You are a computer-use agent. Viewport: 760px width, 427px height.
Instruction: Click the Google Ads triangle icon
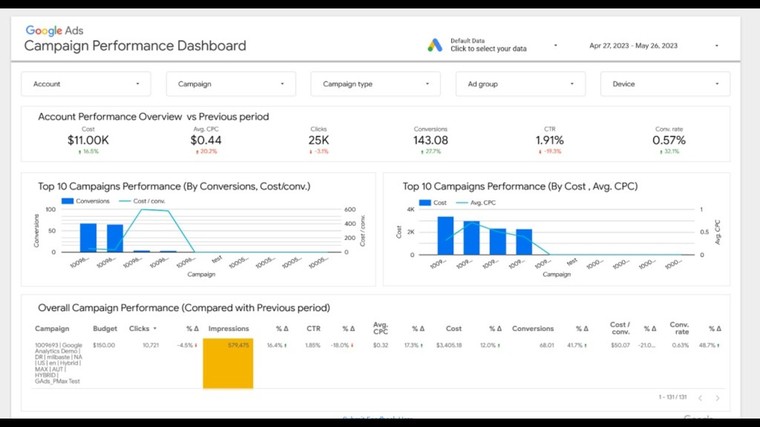(435, 45)
